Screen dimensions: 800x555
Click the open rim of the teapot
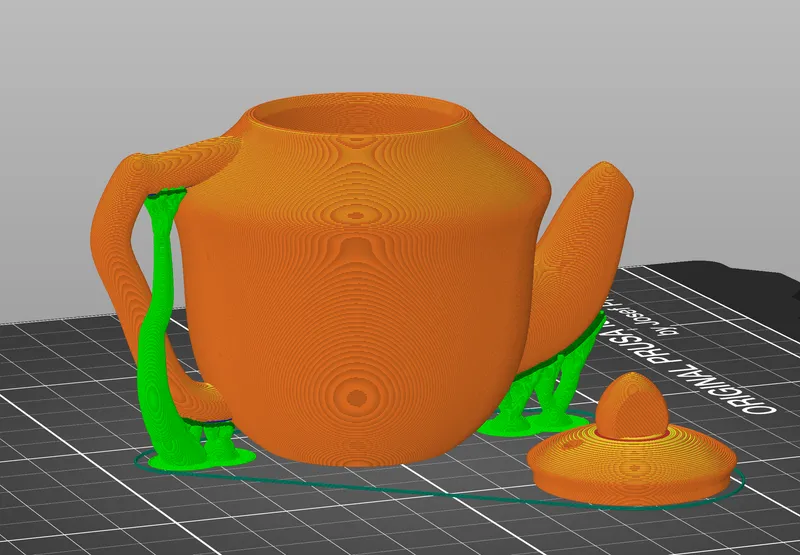357,115
